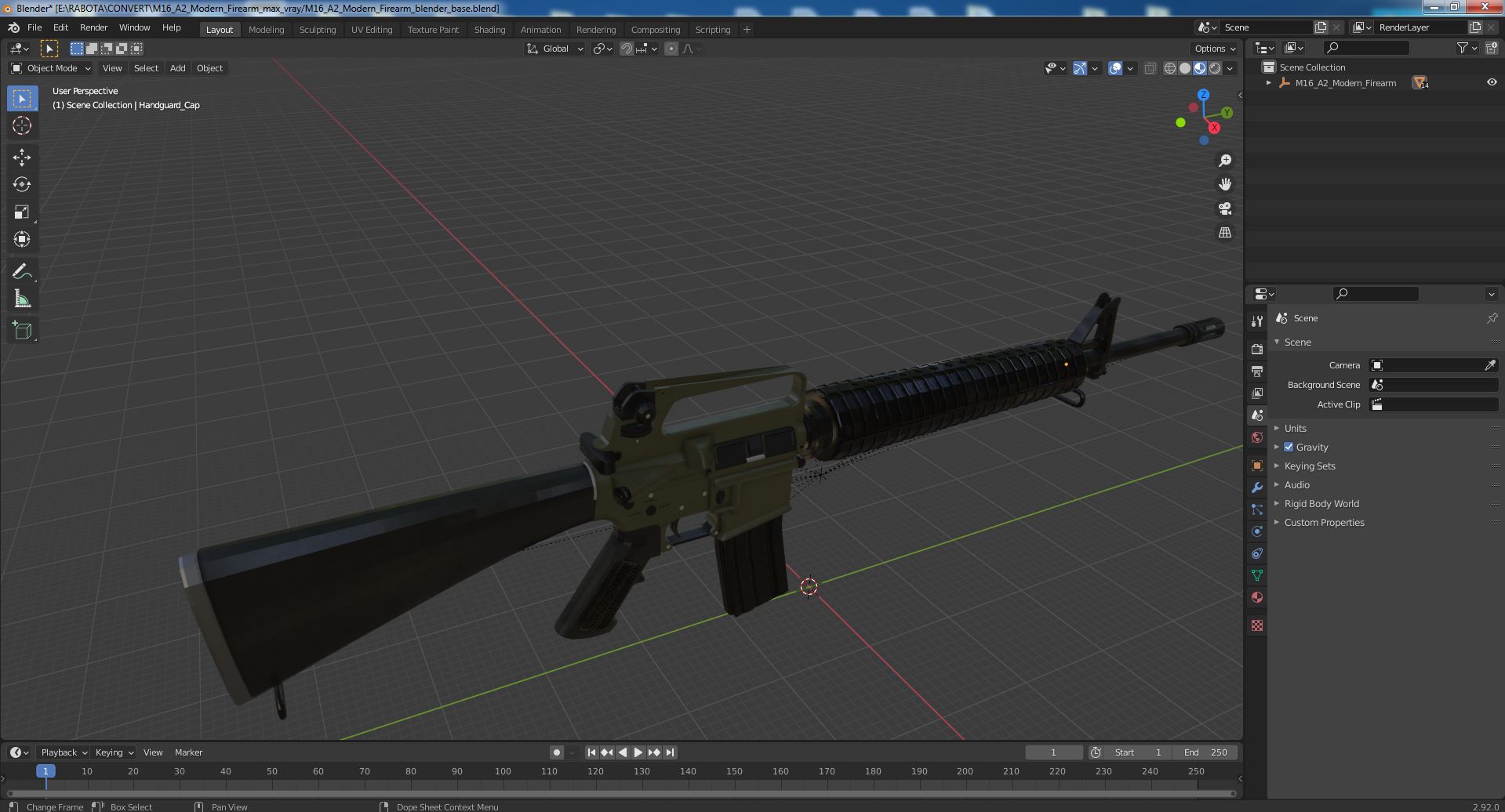Pick the Scale tool
This screenshot has width=1505, height=812.
(x=22, y=212)
